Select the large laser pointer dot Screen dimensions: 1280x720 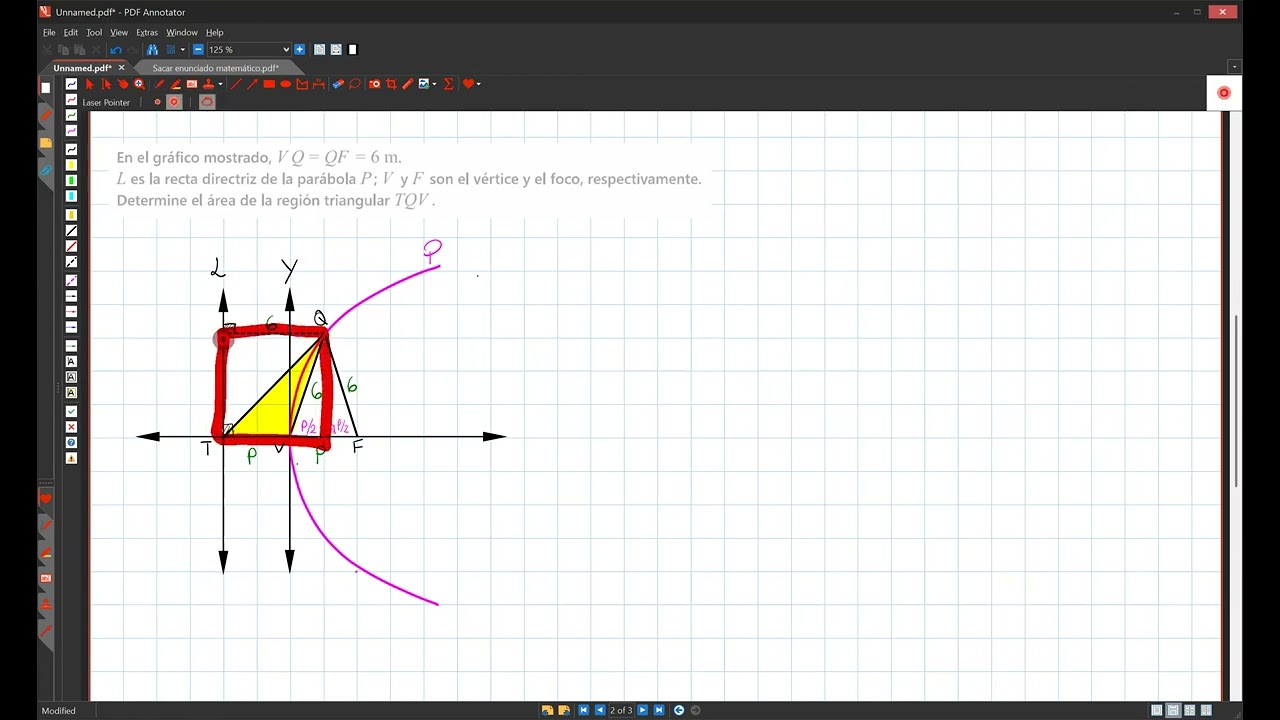tap(174, 102)
